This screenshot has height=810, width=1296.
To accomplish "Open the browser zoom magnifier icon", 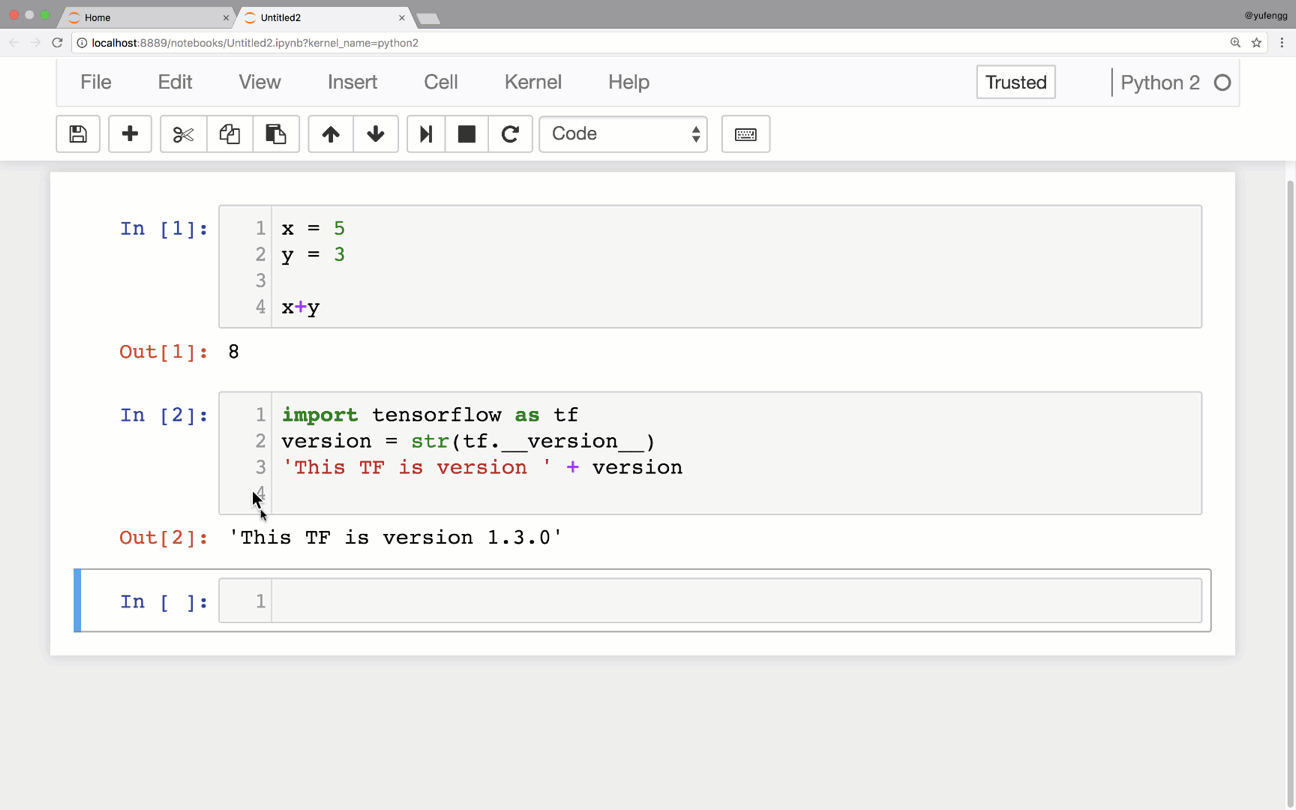I will (x=1236, y=43).
